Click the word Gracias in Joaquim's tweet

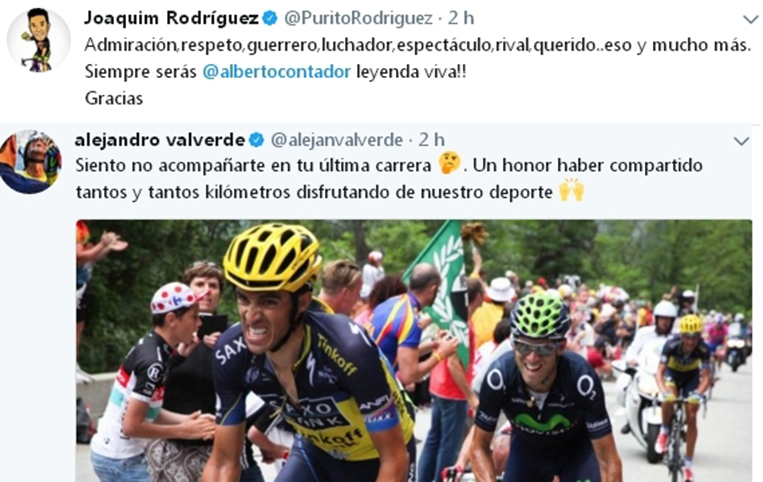(x=114, y=99)
